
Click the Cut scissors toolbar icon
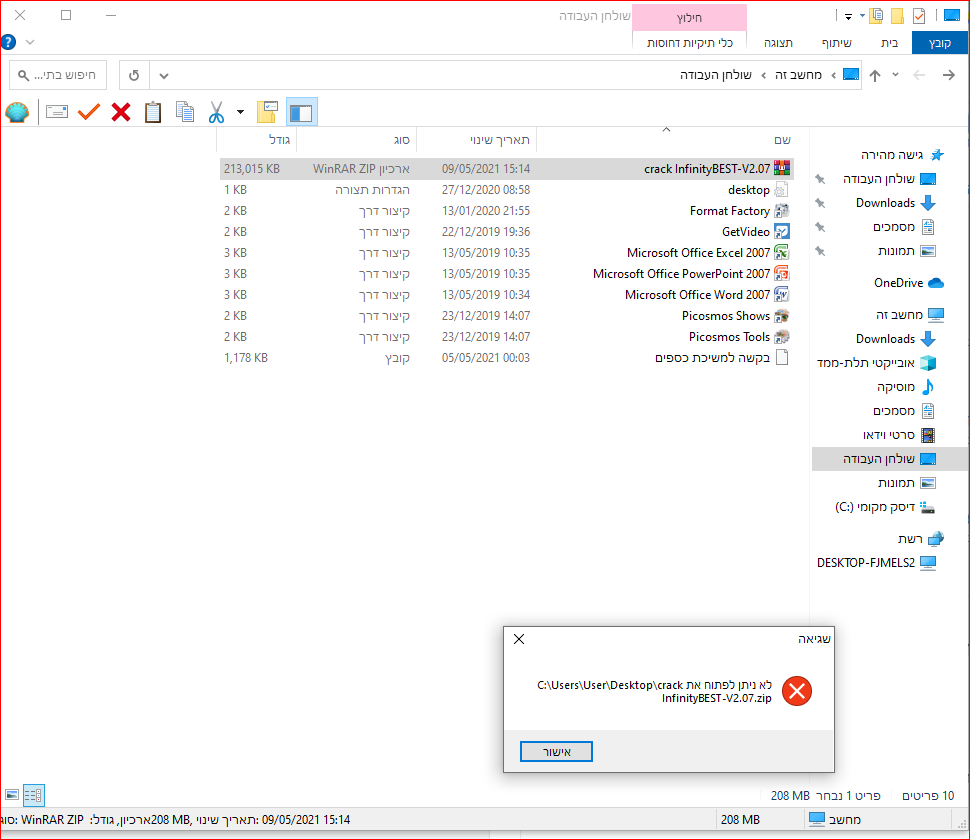tap(216, 112)
